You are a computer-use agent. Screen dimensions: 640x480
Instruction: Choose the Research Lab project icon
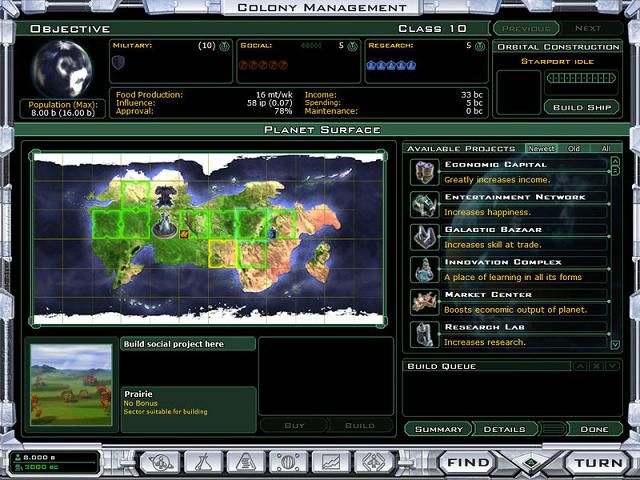(x=423, y=333)
